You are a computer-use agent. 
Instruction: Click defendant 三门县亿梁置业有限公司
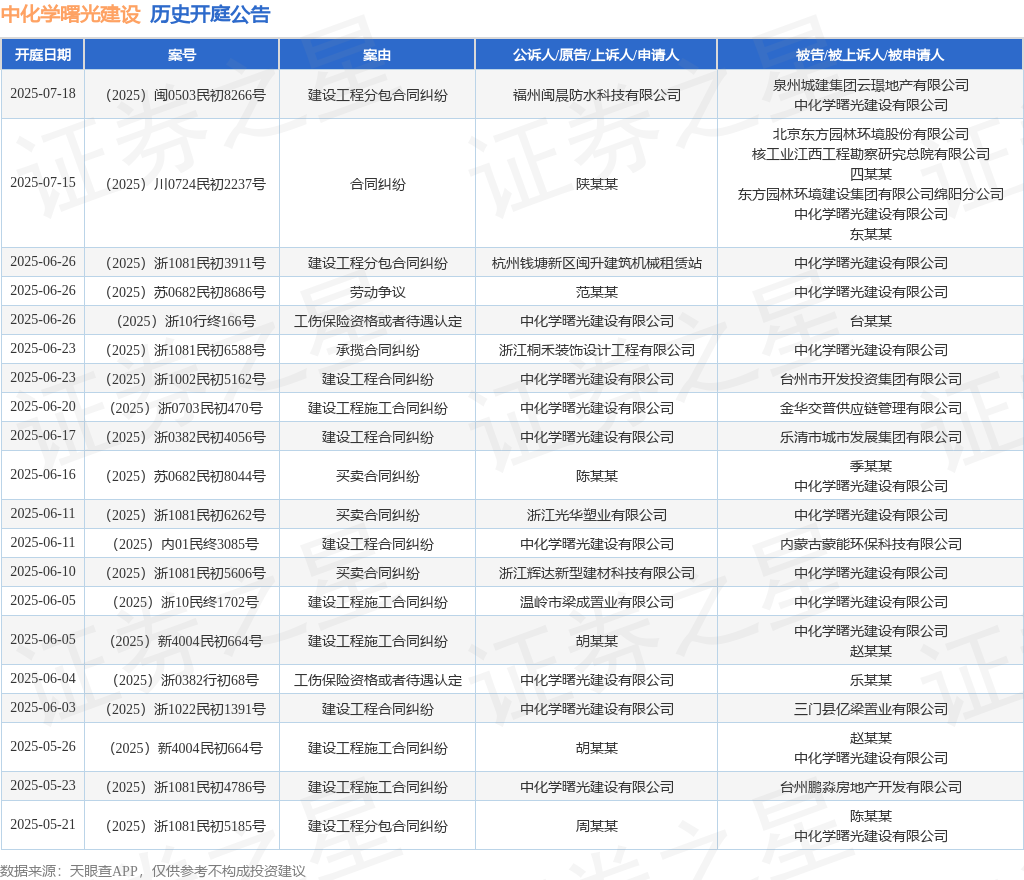pos(871,709)
